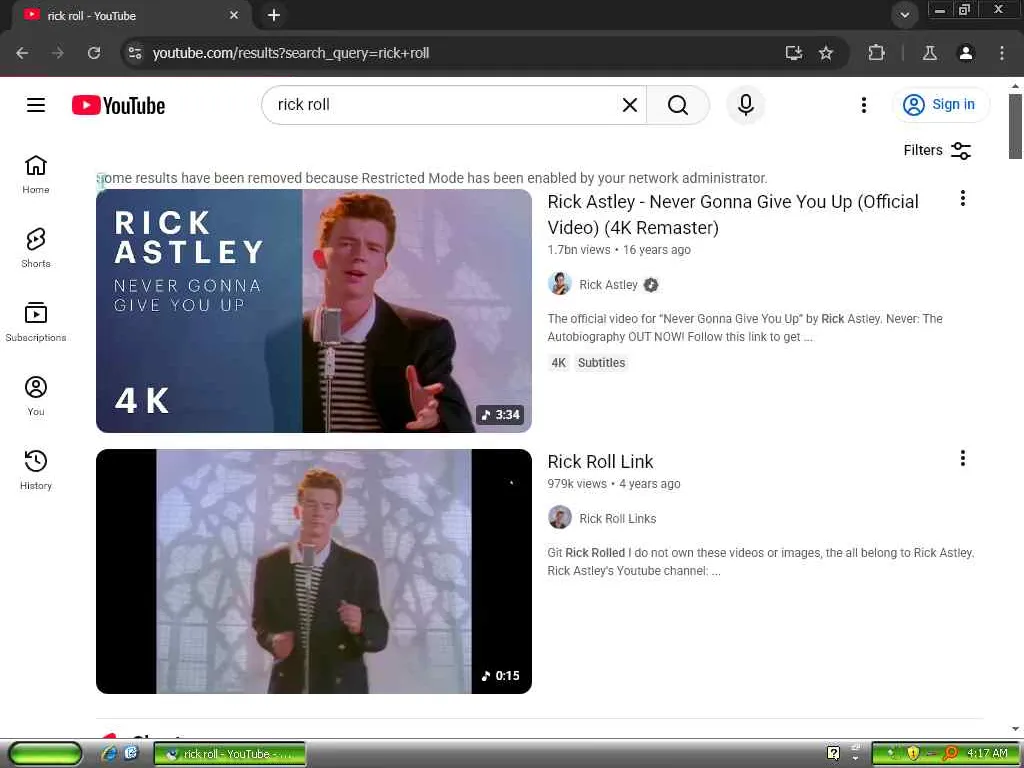Open YouTube settings three-dot menu
The width and height of the screenshot is (1024, 768).
[864, 104]
